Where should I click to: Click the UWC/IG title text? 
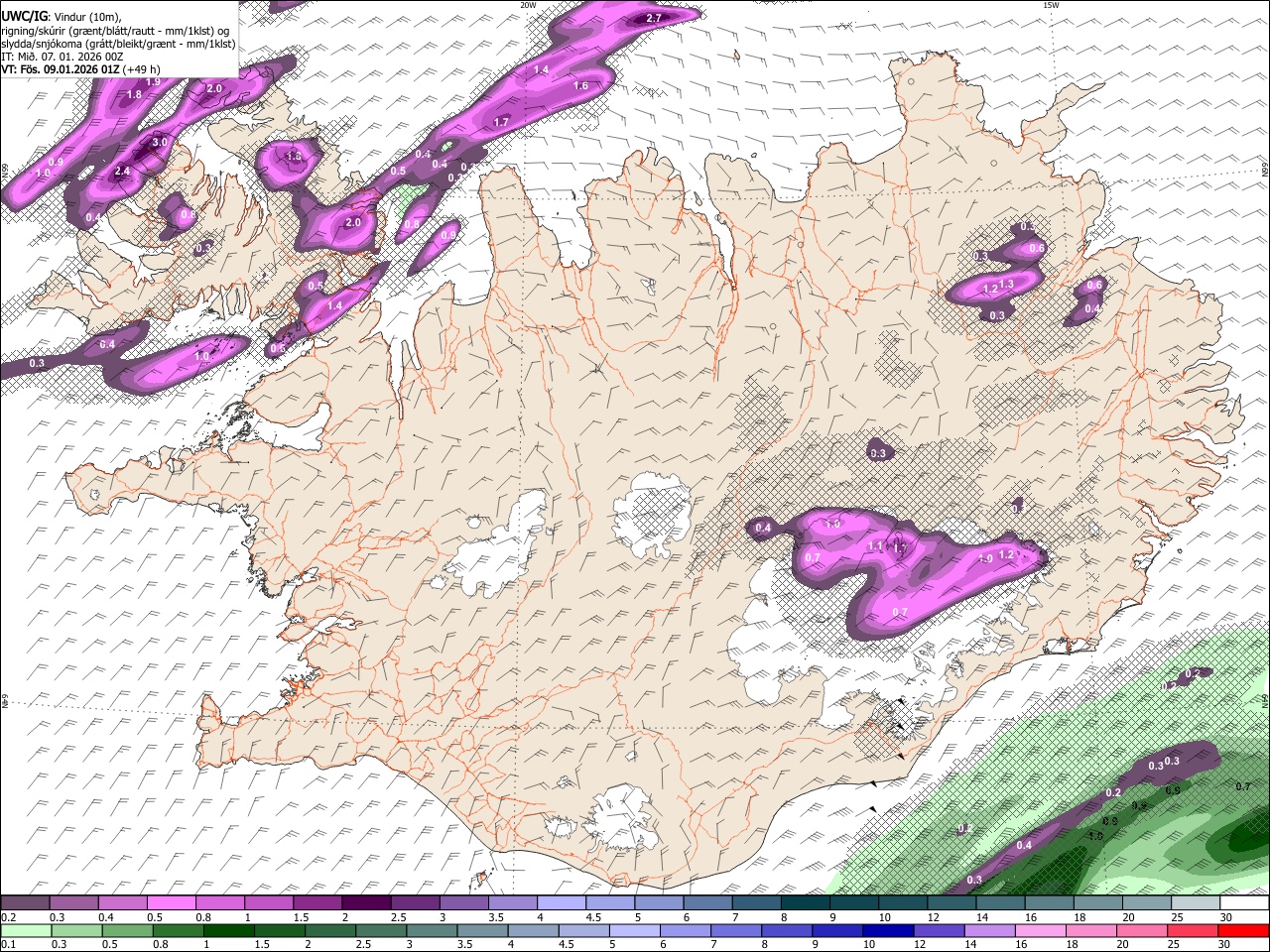click(23, 16)
